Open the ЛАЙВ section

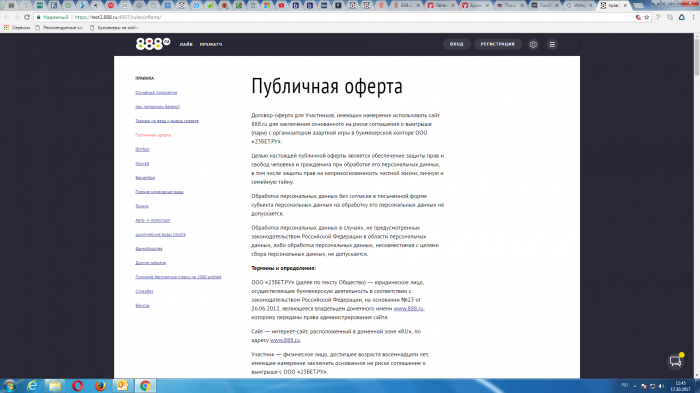(x=186, y=44)
